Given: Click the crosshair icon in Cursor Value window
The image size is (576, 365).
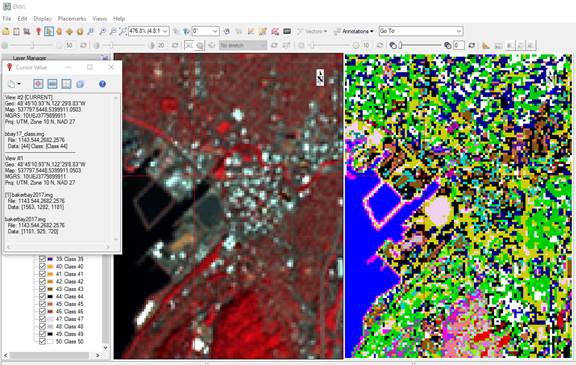Looking at the screenshot, I should (x=38, y=84).
